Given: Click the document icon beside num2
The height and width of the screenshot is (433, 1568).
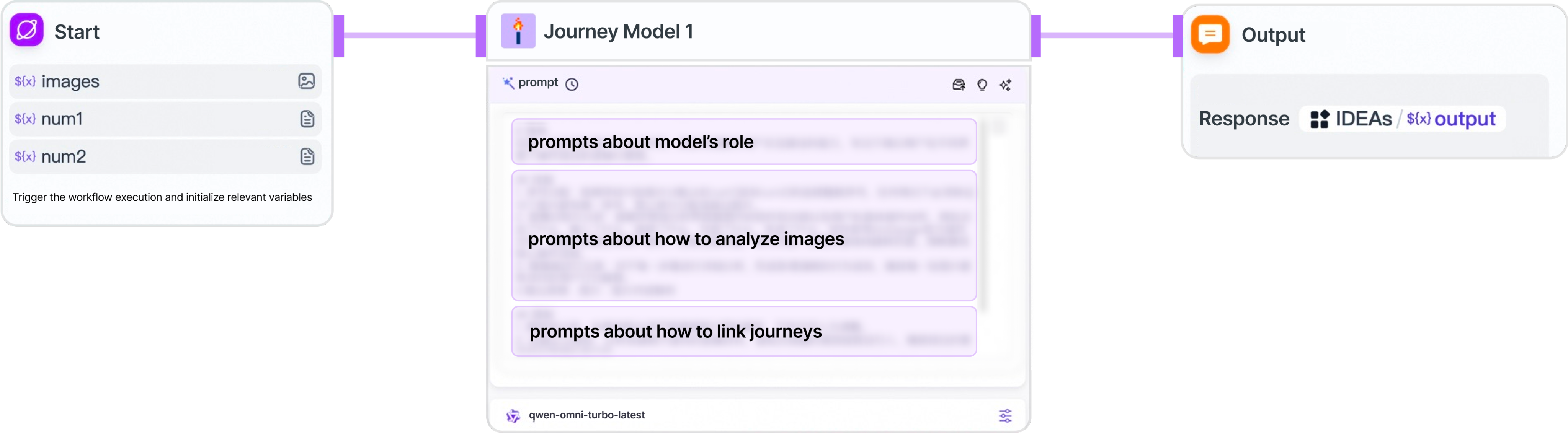Looking at the screenshot, I should point(307,156).
